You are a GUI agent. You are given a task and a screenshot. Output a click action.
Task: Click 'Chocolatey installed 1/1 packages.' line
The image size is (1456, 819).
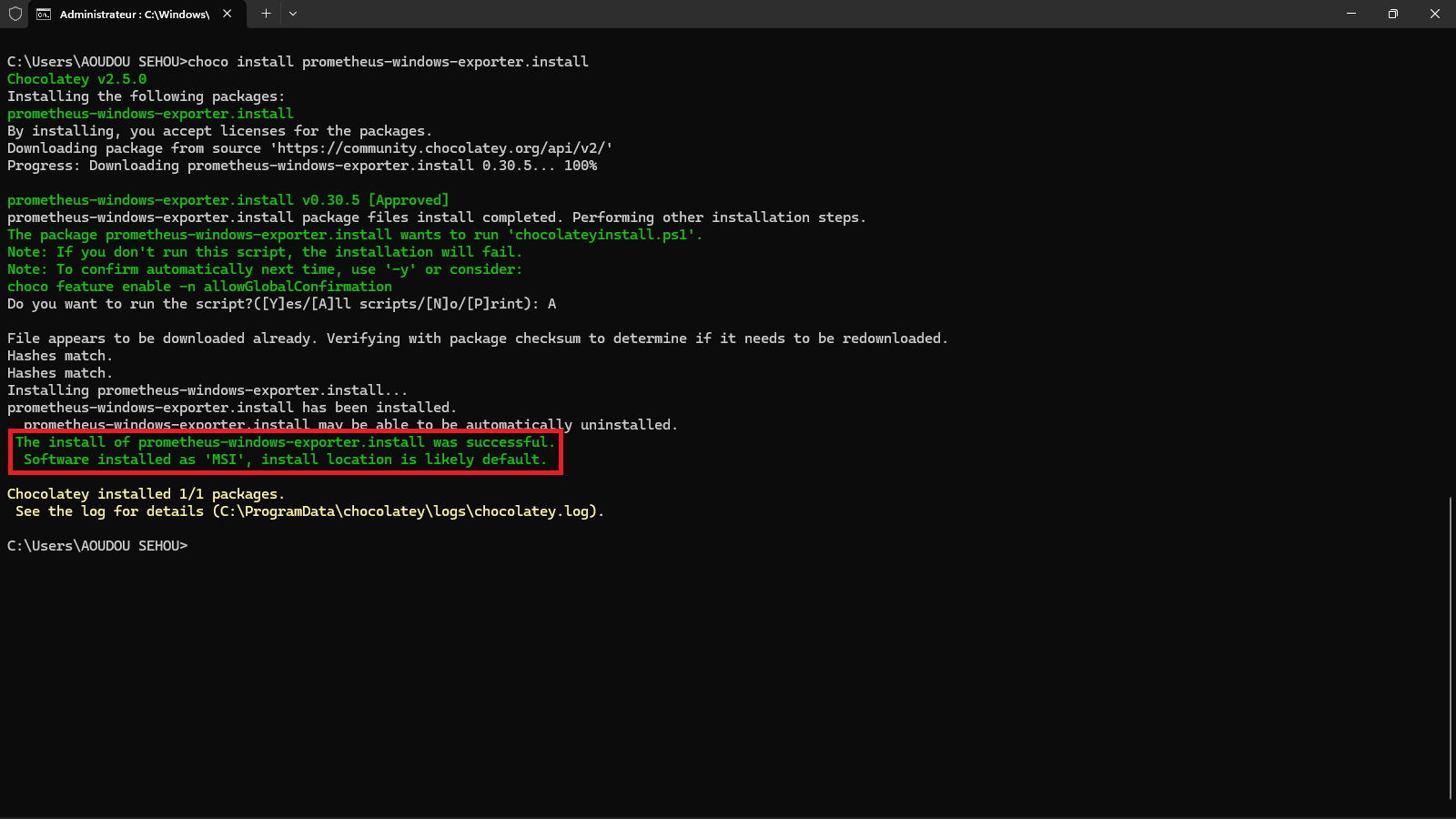click(146, 494)
